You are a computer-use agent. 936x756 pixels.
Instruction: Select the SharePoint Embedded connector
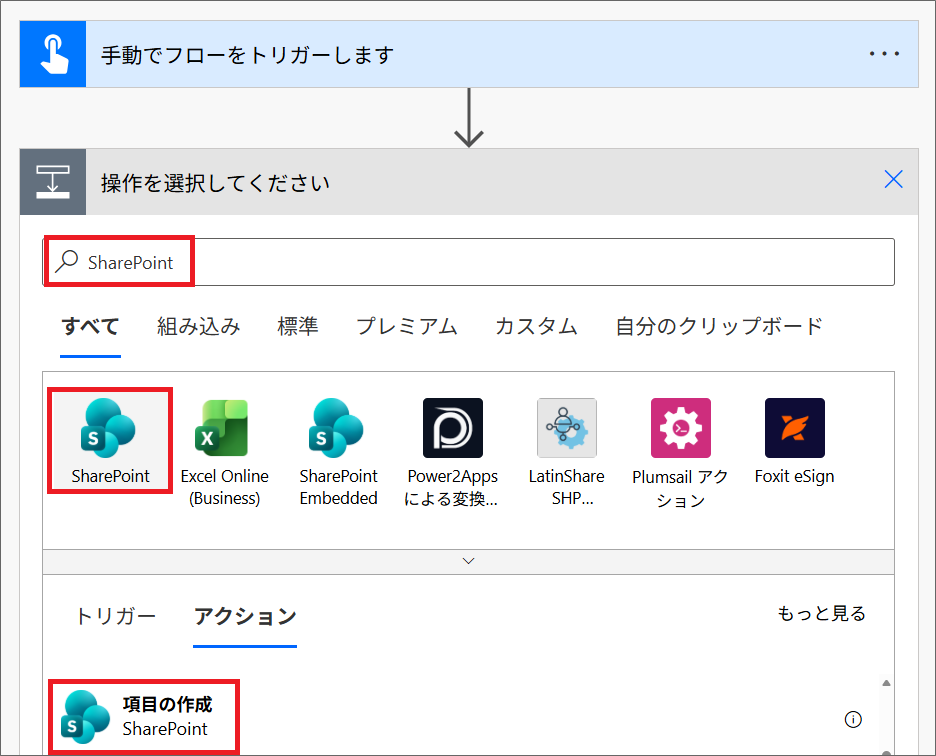coord(338,451)
